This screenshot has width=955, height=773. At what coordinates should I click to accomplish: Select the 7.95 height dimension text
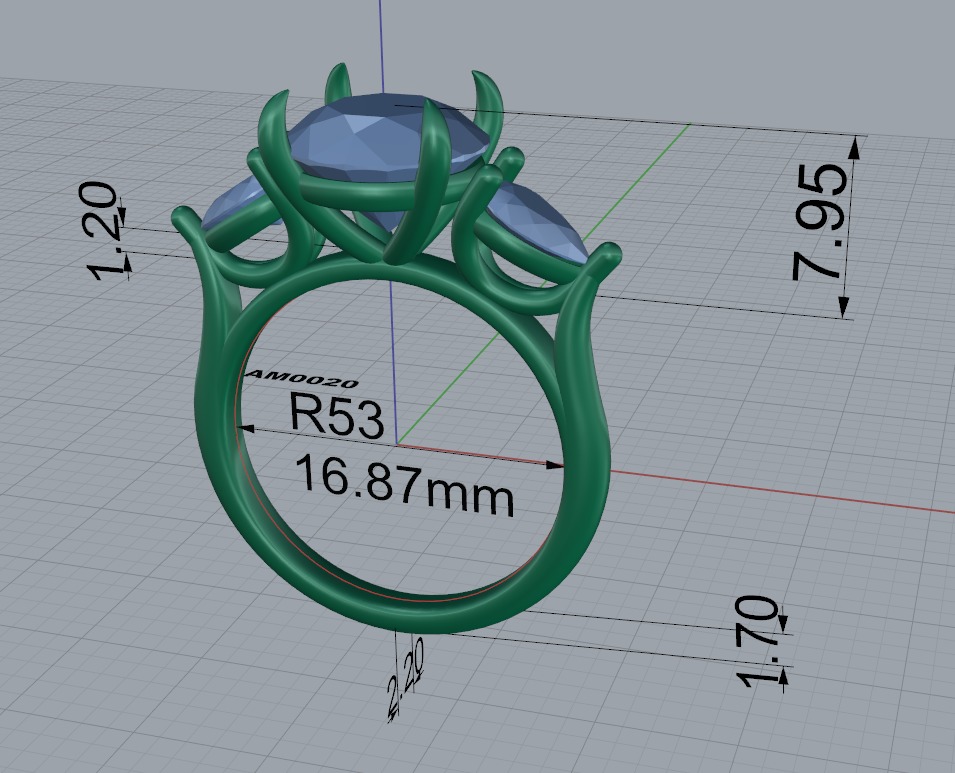pyautogui.click(x=820, y=222)
